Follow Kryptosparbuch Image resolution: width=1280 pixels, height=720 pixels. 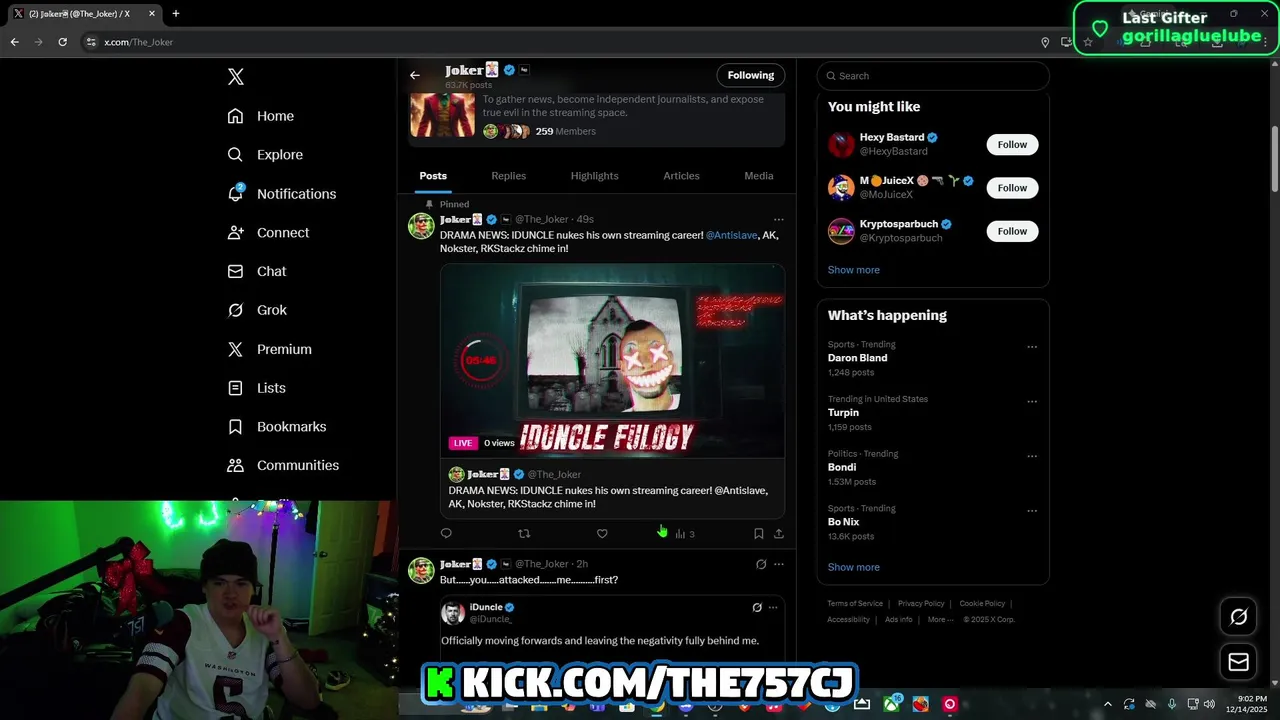(1012, 231)
